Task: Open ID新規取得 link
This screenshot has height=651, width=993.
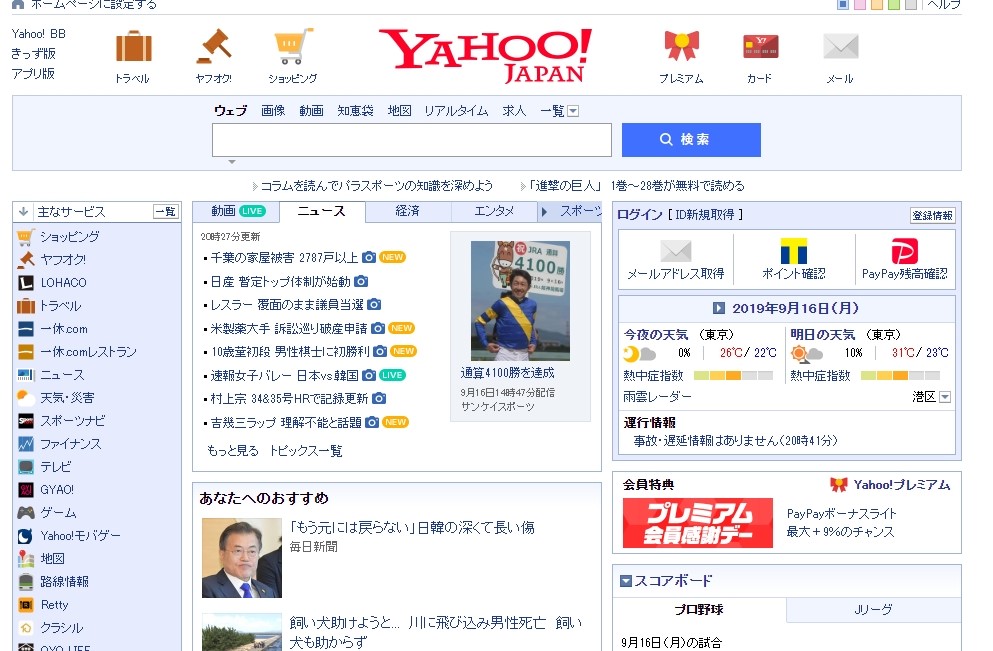Action: pyautogui.click(x=705, y=215)
